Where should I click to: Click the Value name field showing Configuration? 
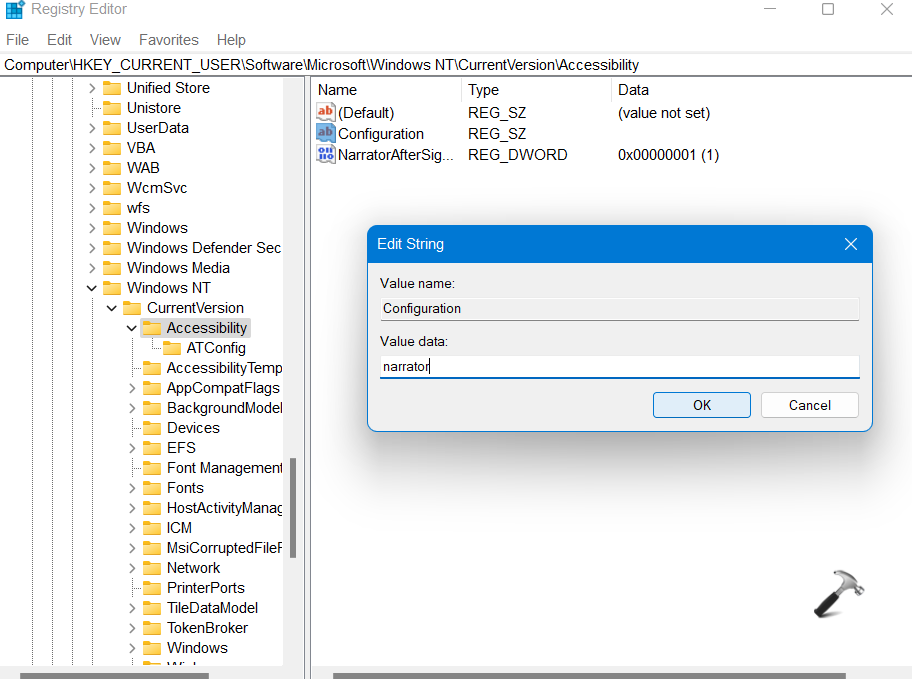(x=619, y=308)
